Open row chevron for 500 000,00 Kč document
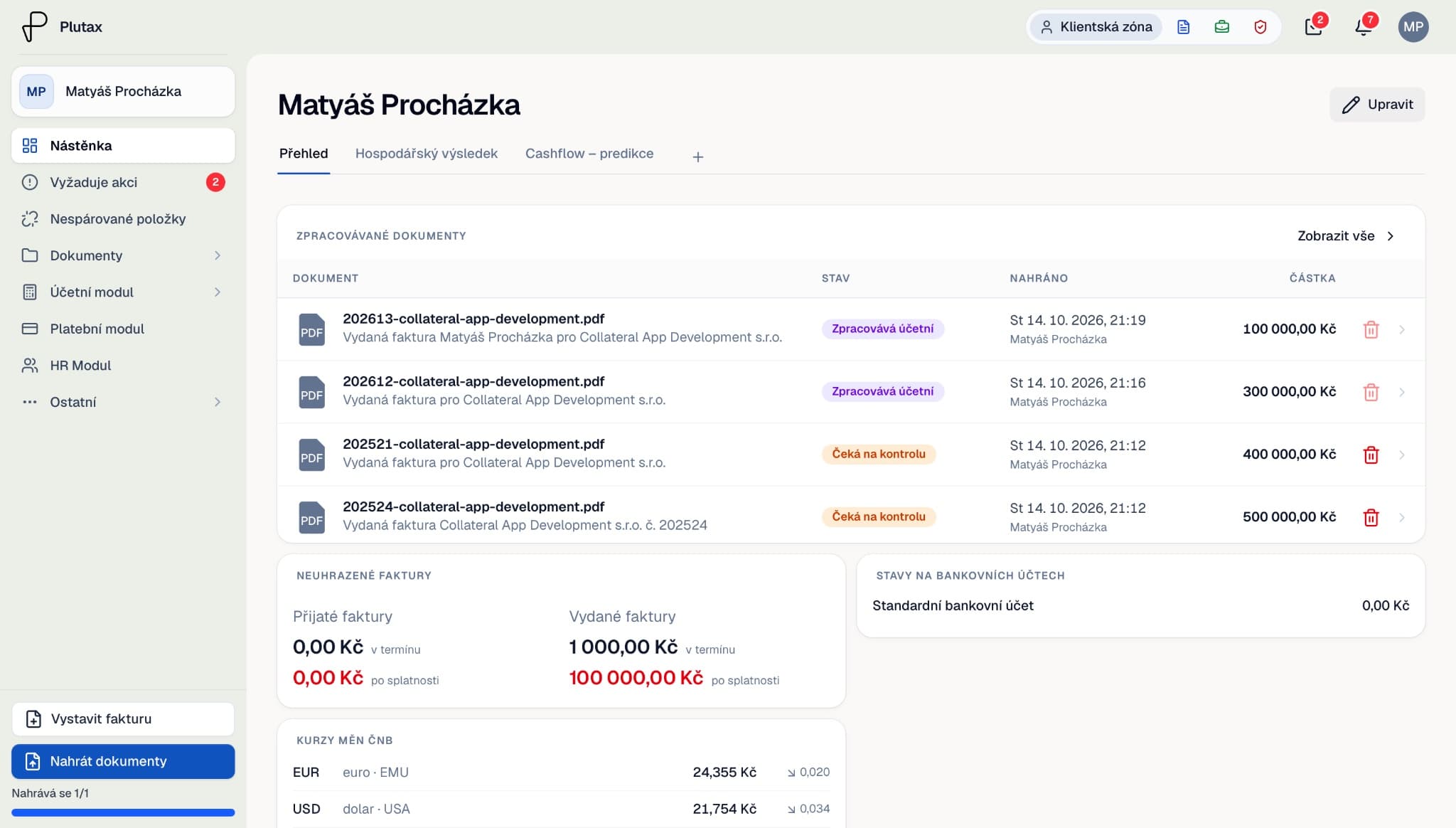Image resolution: width=1456 pixels, height=828 pixels. click(1402, 517)
